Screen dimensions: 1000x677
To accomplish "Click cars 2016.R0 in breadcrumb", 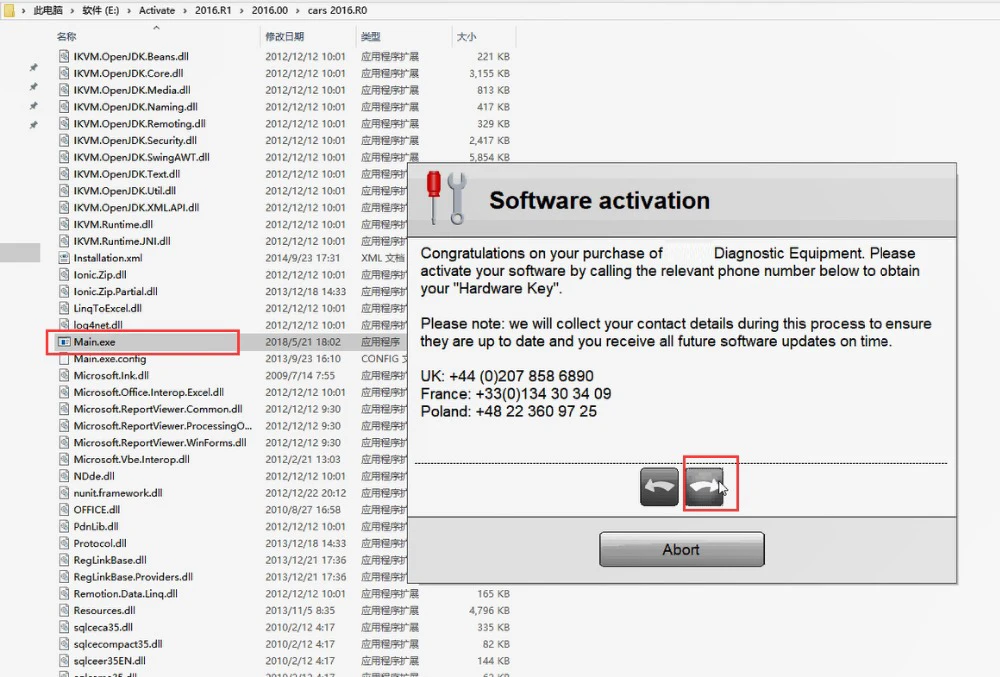I will (x=337, y=10).
